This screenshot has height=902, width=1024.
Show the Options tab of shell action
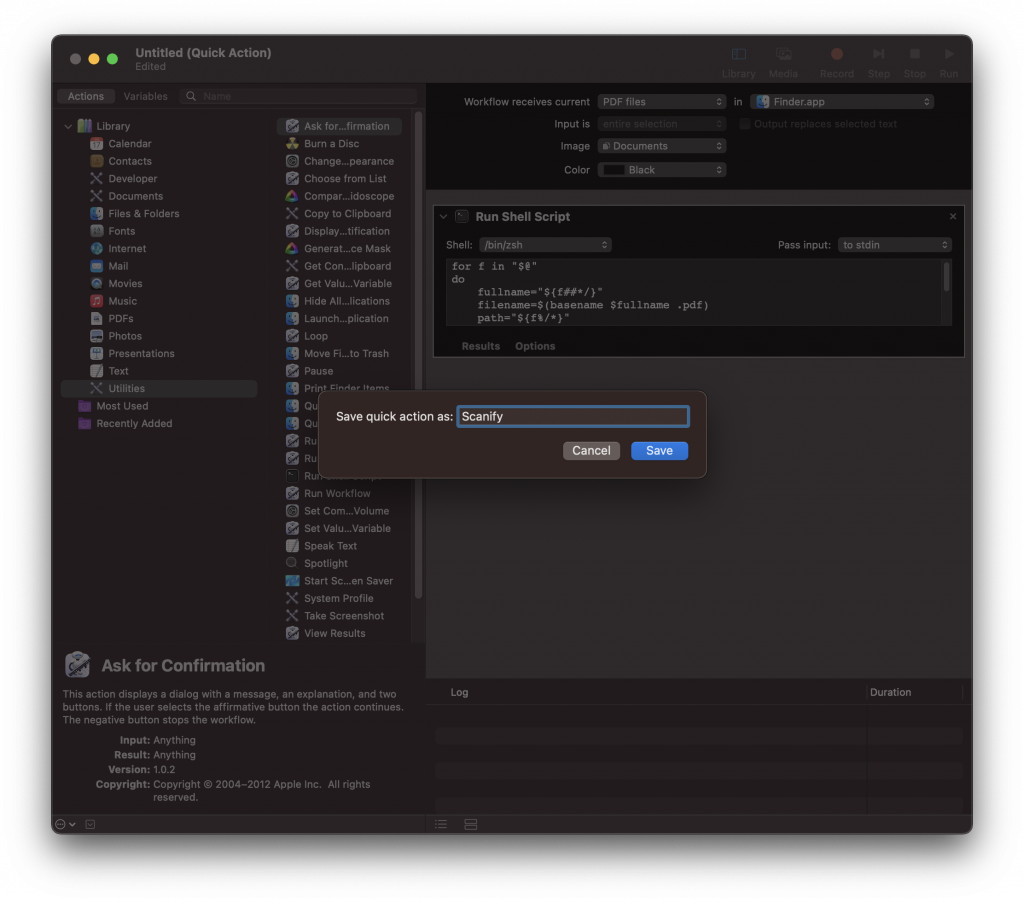(535, 346)
